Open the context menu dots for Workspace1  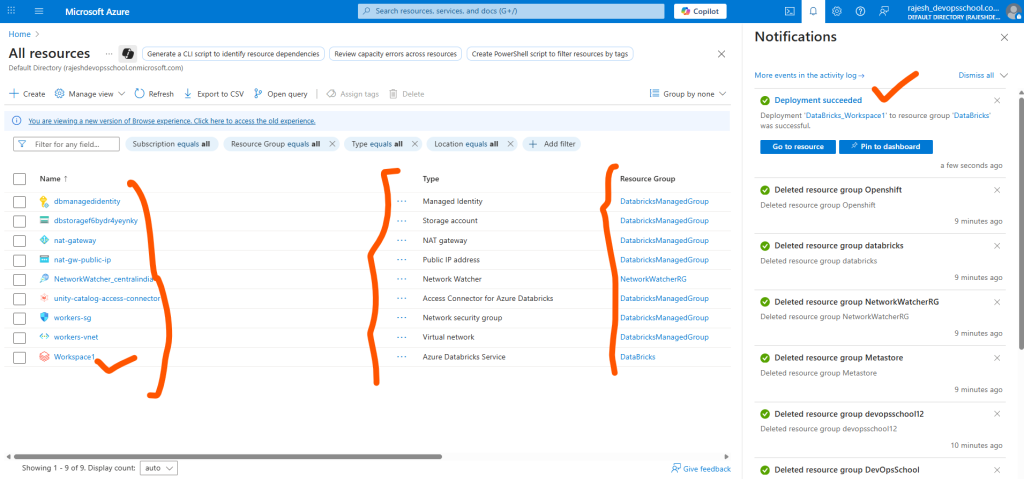pyautogui.click(x=402, y=357)
